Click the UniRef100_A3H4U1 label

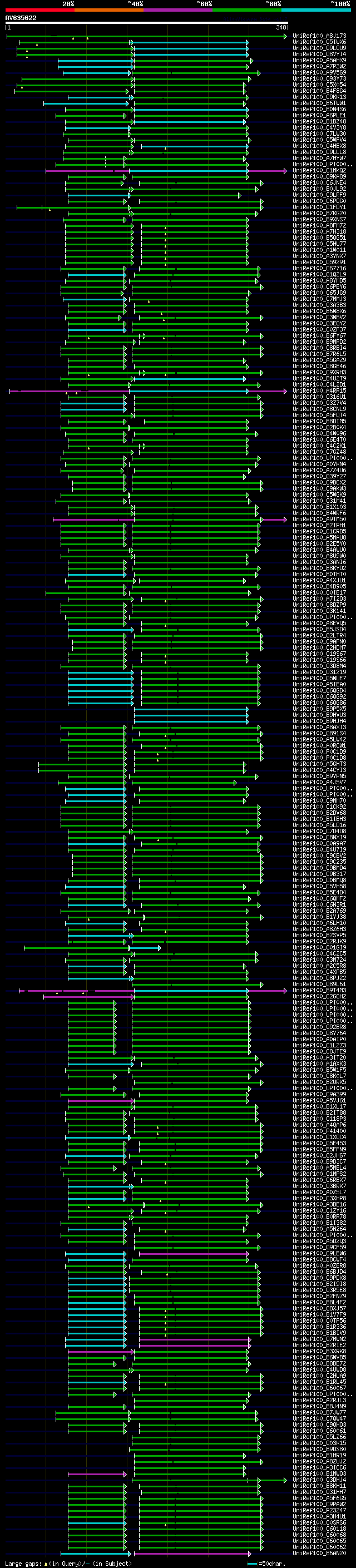point(319,1516)
